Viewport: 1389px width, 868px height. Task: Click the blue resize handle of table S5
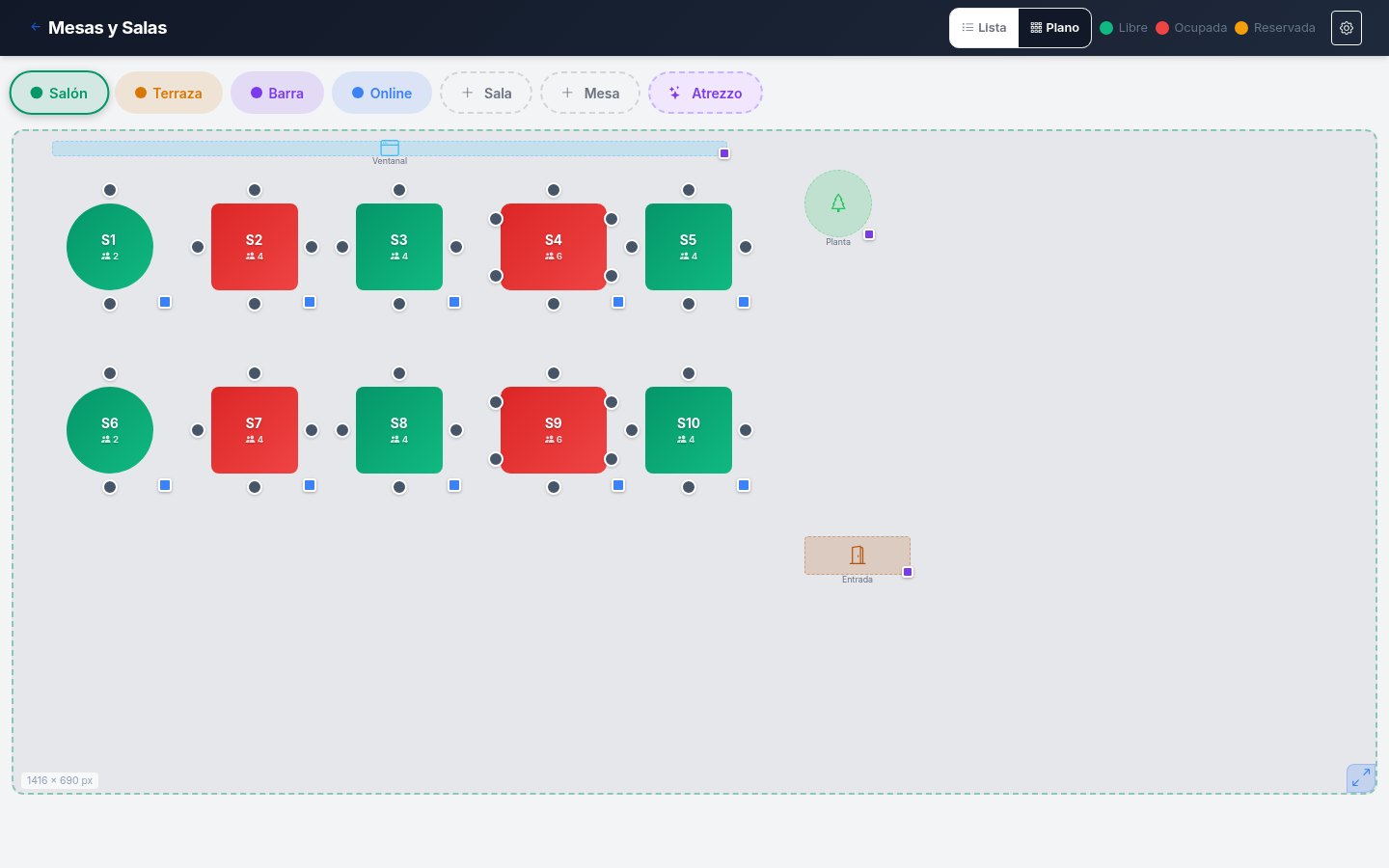[x=744, y=302]
